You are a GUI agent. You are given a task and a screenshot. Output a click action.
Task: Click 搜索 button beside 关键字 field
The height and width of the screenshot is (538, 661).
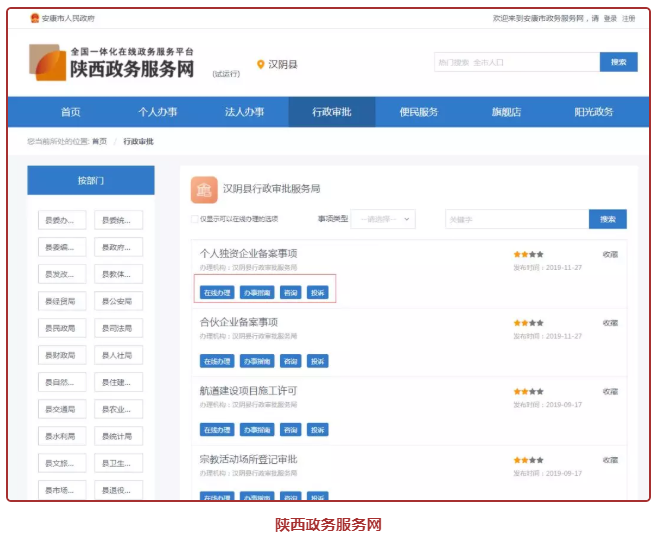tap(608, 219)
